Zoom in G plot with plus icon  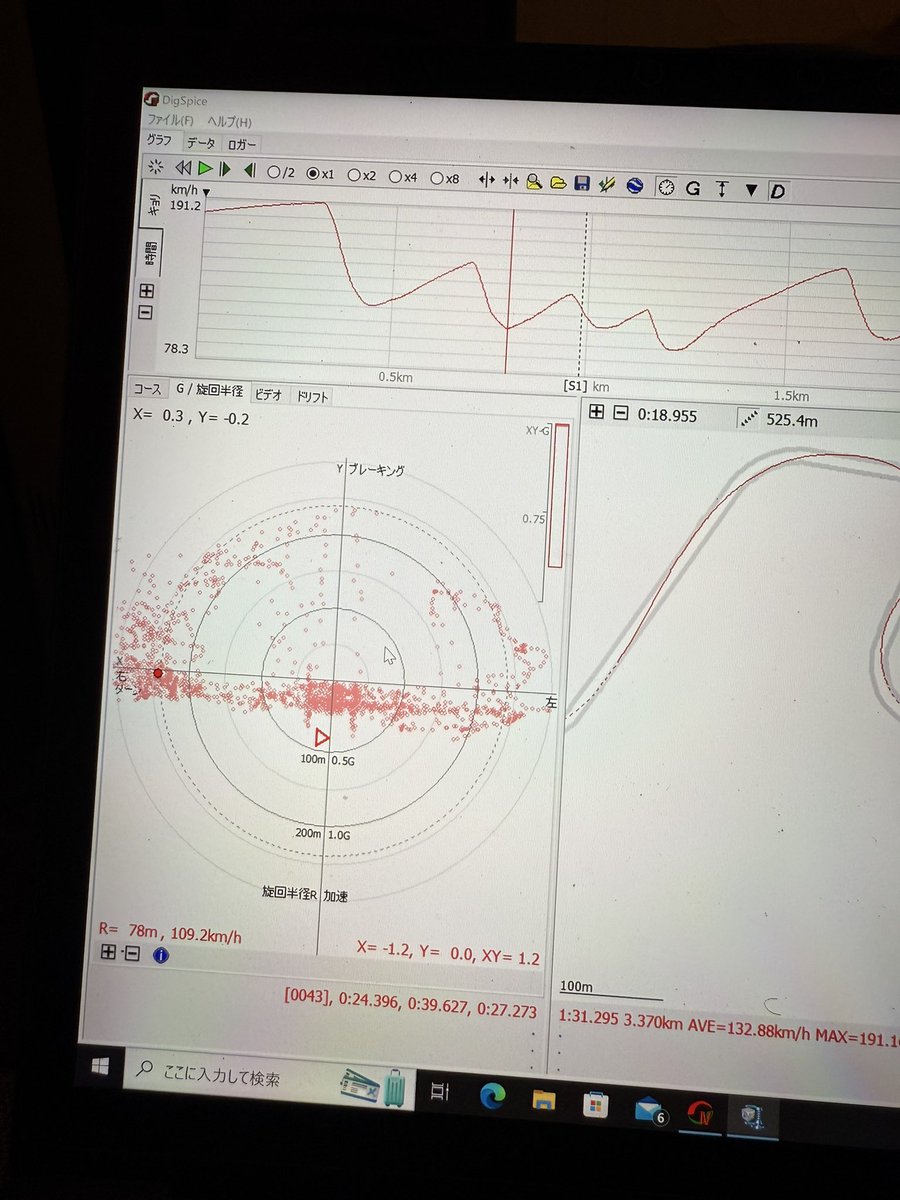109,953
